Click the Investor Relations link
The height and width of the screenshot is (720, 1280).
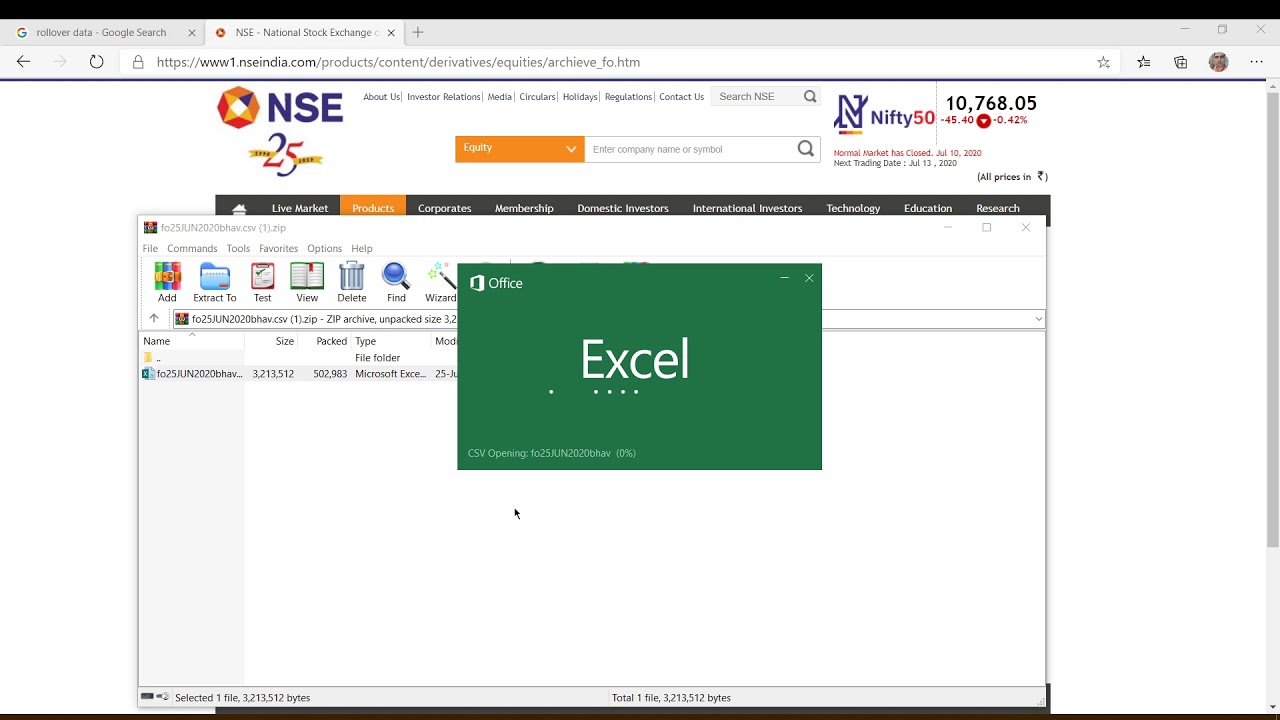[444, 97]
